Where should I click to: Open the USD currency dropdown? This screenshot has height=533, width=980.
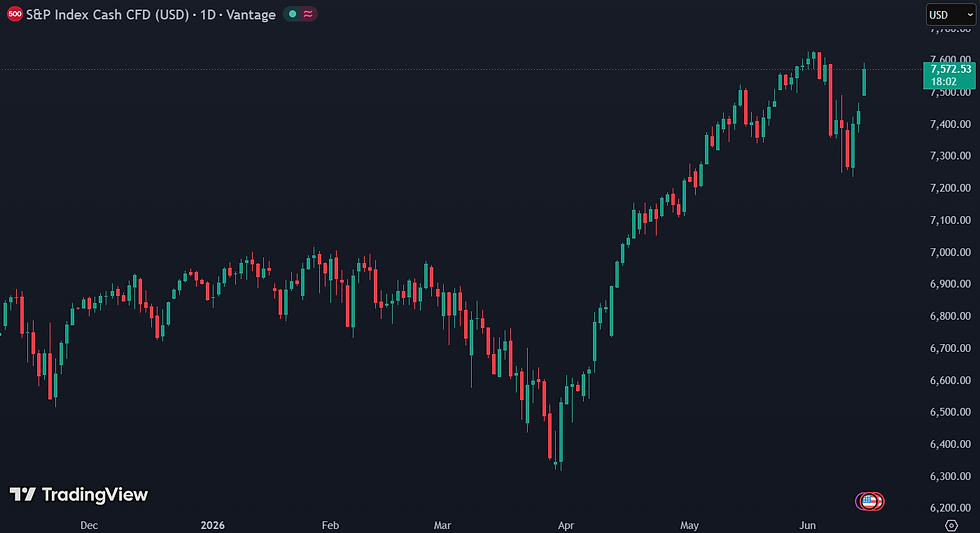click(x=950, y=14)
